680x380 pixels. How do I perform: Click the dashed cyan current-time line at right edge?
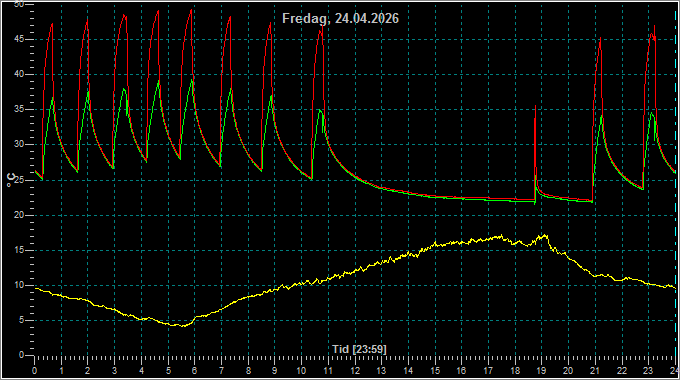675,187
